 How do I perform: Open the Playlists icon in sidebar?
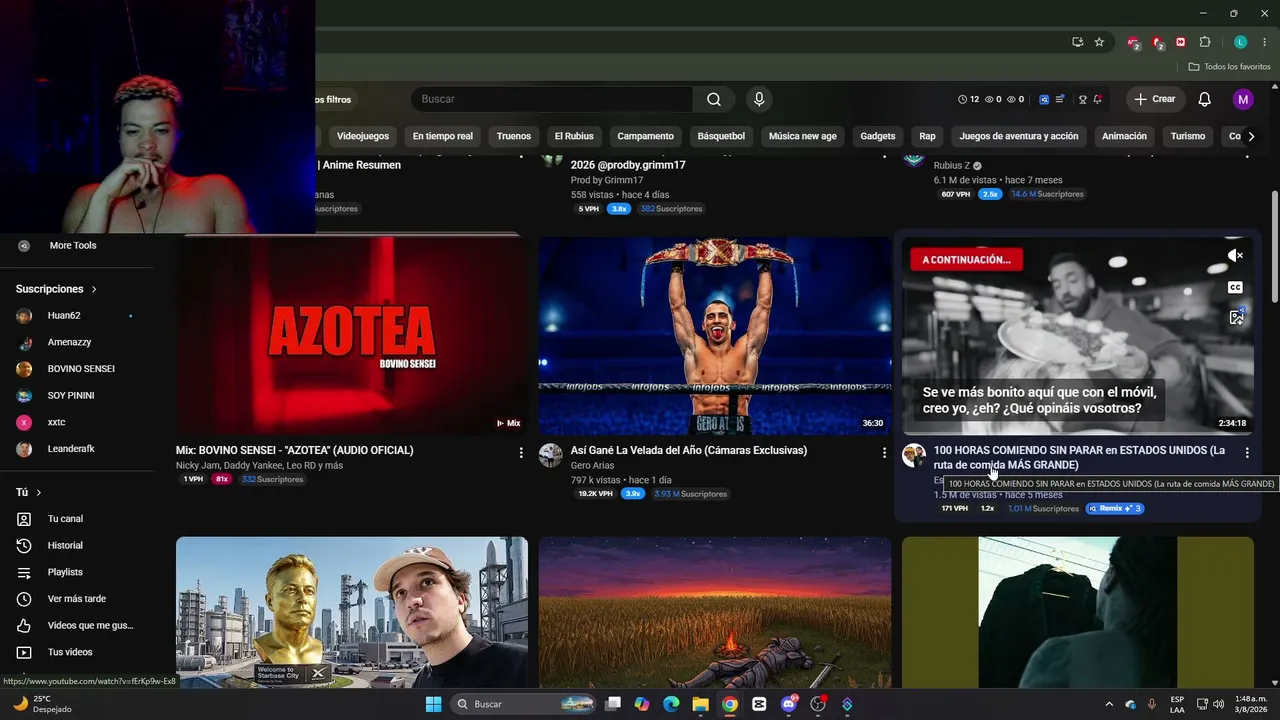pyautogui.click(x=24, y=572)
